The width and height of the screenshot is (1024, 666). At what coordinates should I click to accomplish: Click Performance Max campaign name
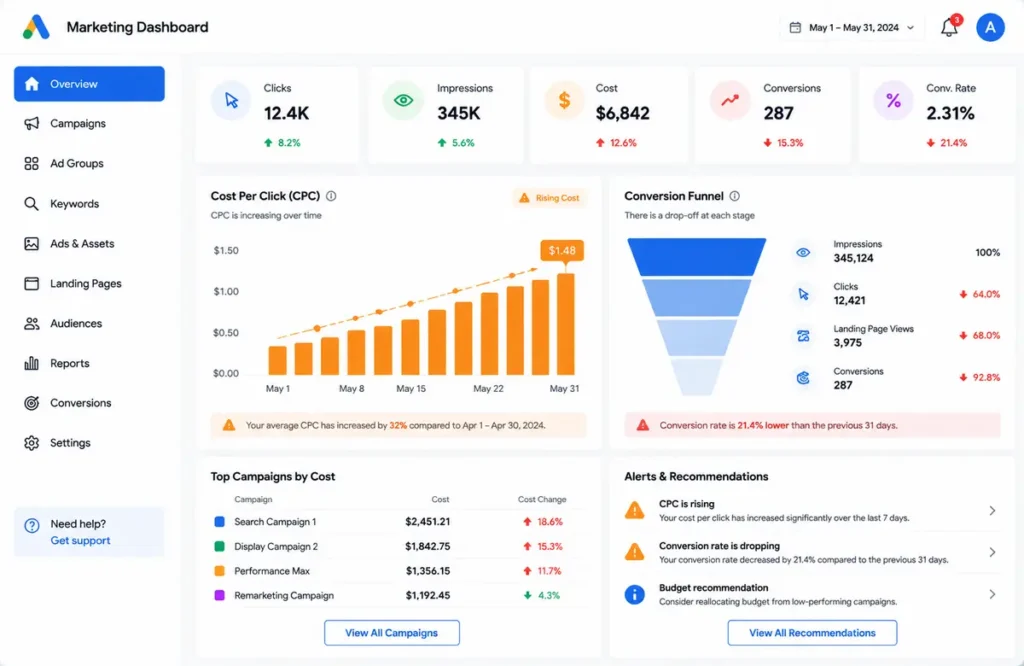(272, 571)
